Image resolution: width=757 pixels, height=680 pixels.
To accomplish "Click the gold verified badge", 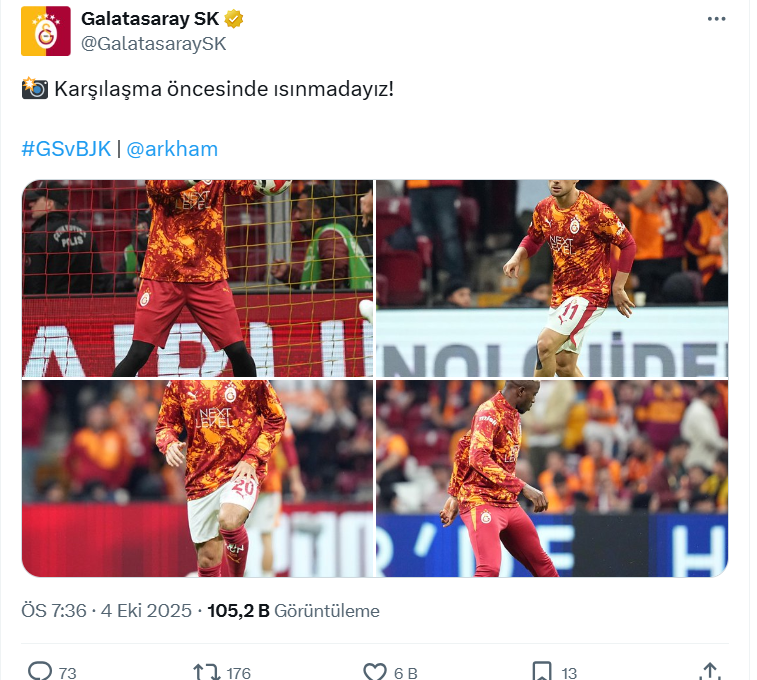I will [234, 19].
